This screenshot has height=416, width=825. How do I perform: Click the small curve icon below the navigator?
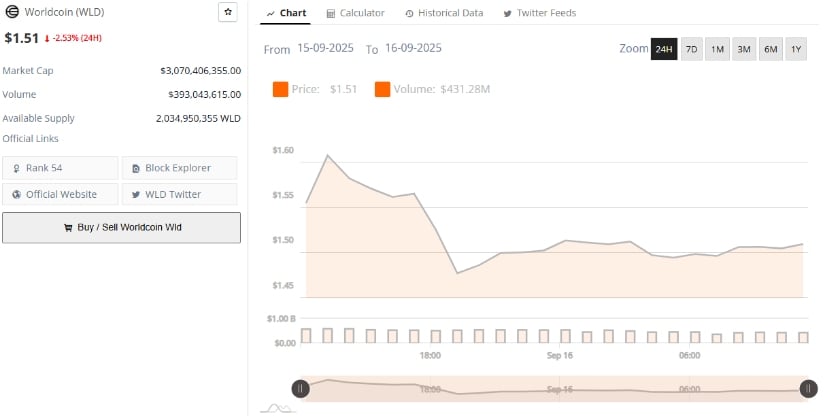[x=276, y=408]
